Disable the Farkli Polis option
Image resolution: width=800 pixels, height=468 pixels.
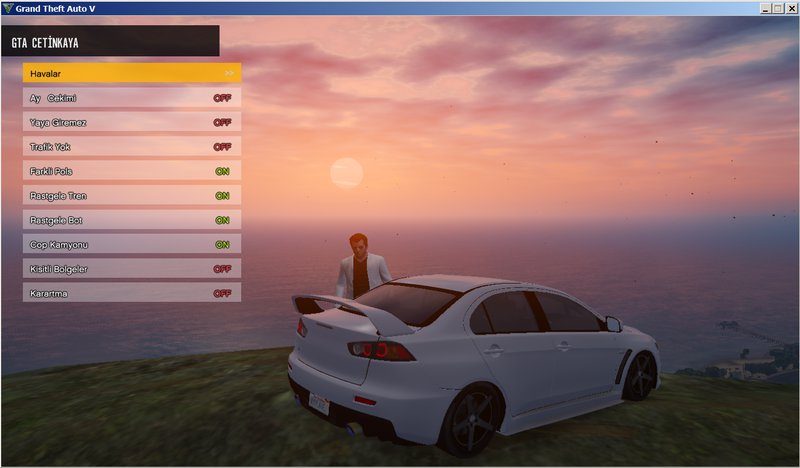[x=132, y=171]
